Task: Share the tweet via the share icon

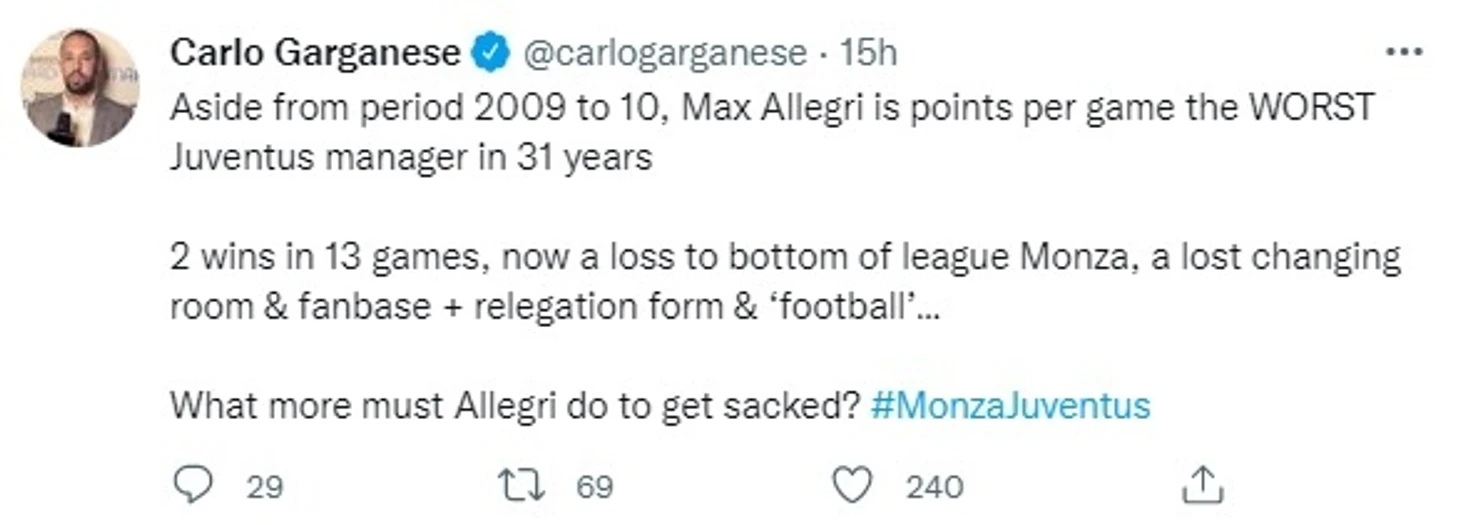Action: coord(1202,486)
